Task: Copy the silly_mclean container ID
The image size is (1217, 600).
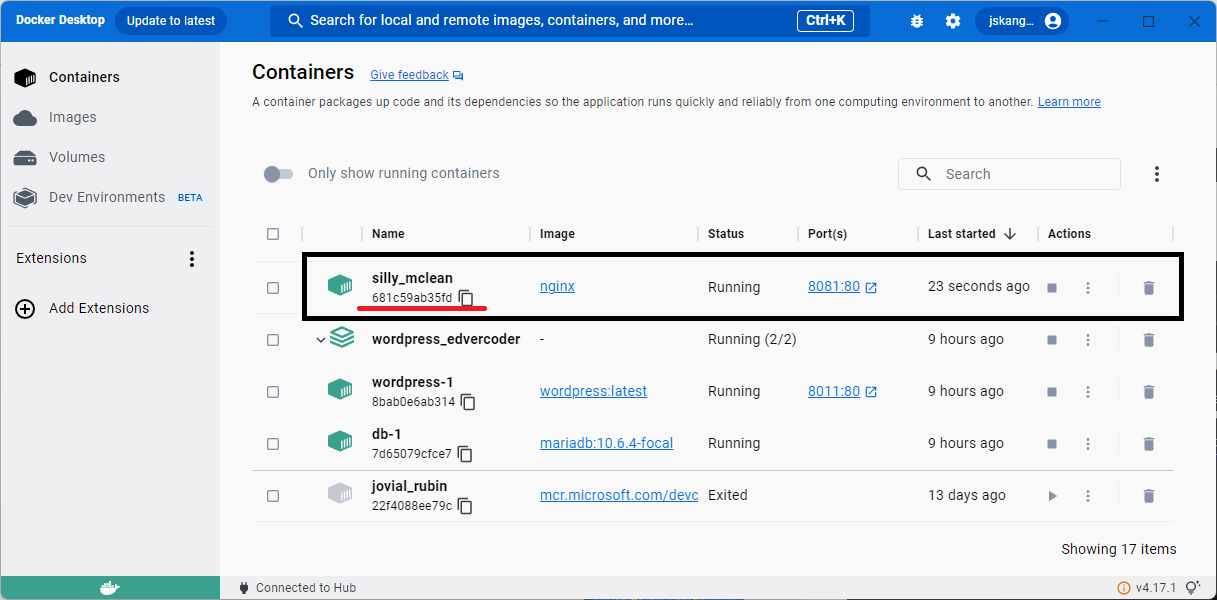Action: (466, 298)
